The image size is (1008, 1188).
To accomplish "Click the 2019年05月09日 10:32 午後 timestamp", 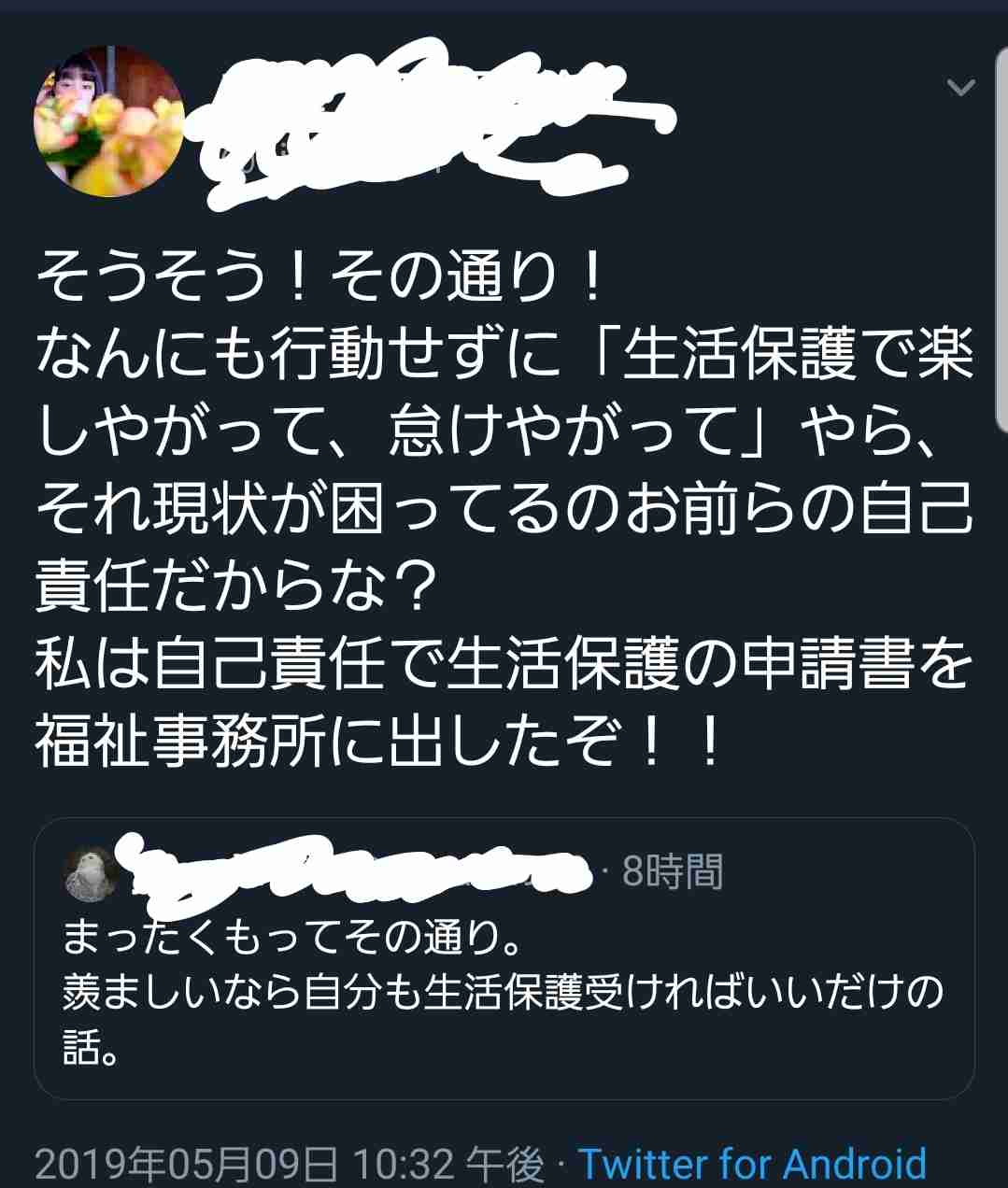I will point(290,1165).
